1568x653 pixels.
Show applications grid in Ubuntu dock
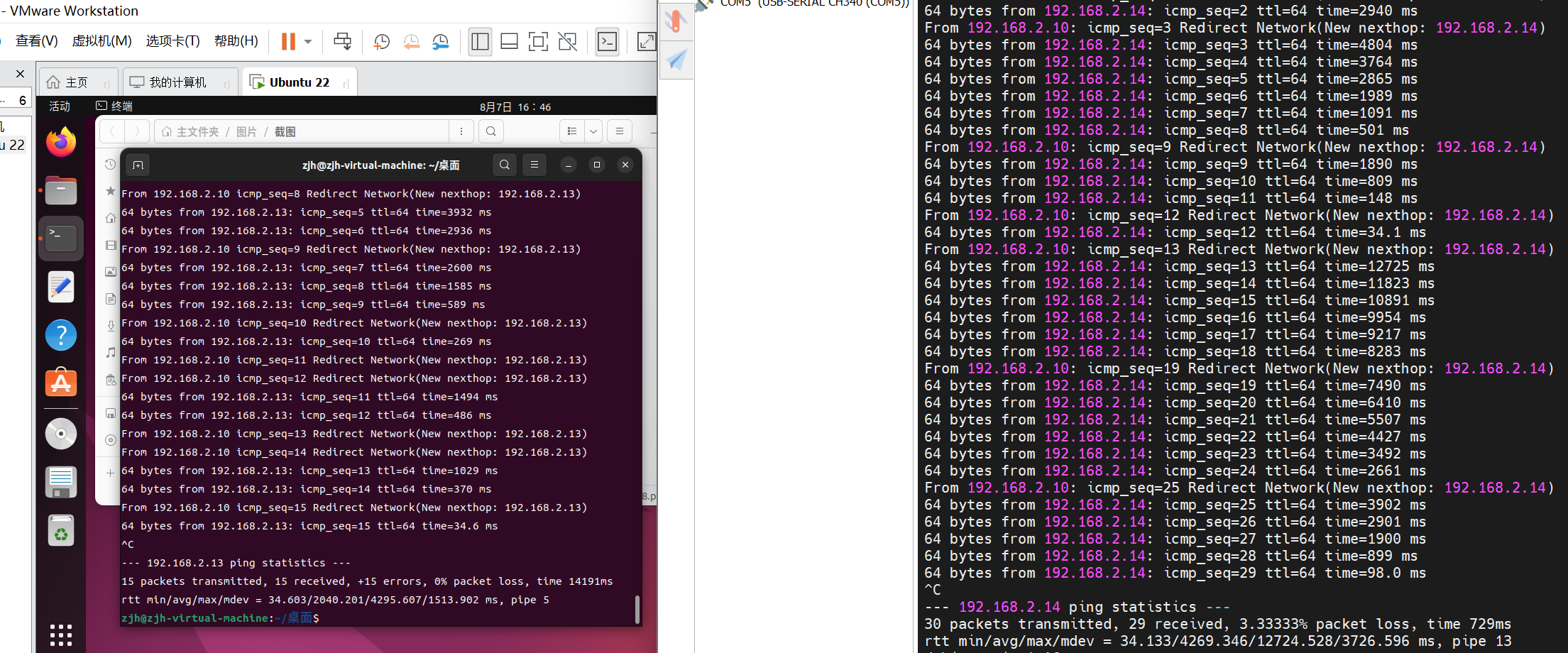(x=61, y=635)
